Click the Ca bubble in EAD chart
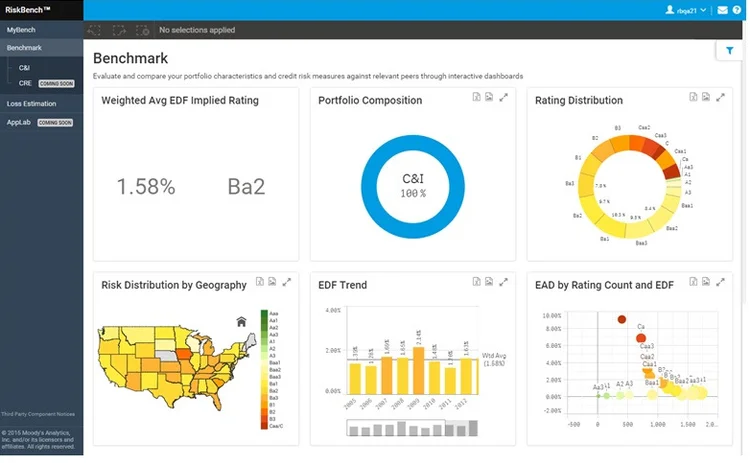The height and width of the screenshot is (463, 750). point(641,338)
